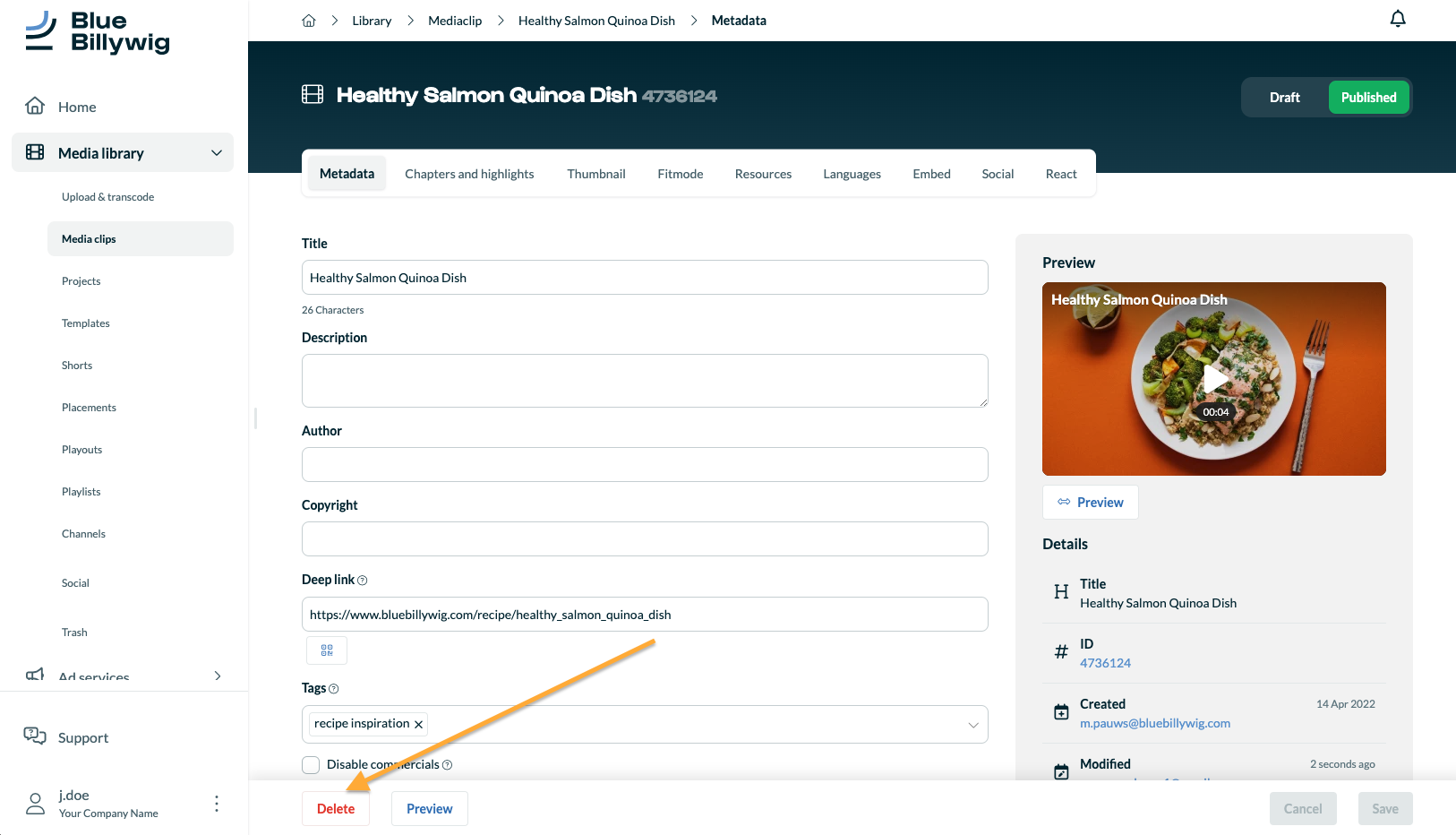Expand the Ad services section
The height and width of the screenshot is (835, 1456).
(x=218, y=676)
